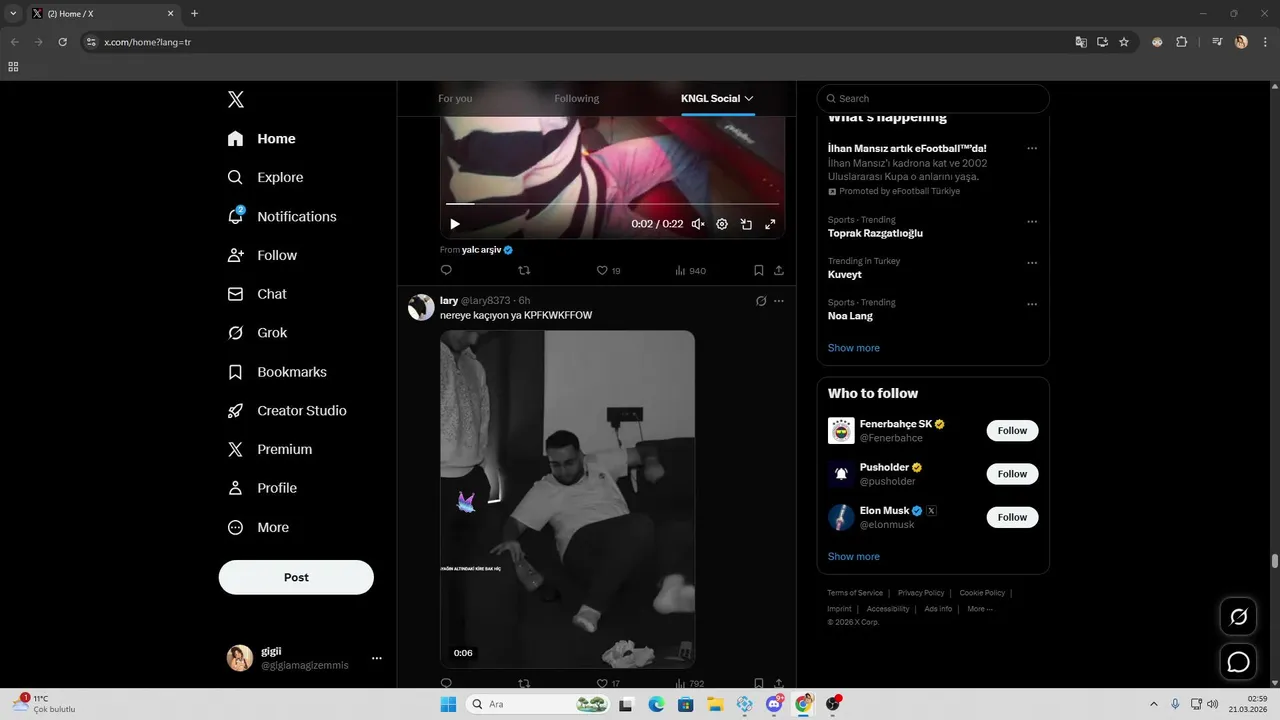Play the top video
The width and height of the screenshot is (1280, 720).
455,224
